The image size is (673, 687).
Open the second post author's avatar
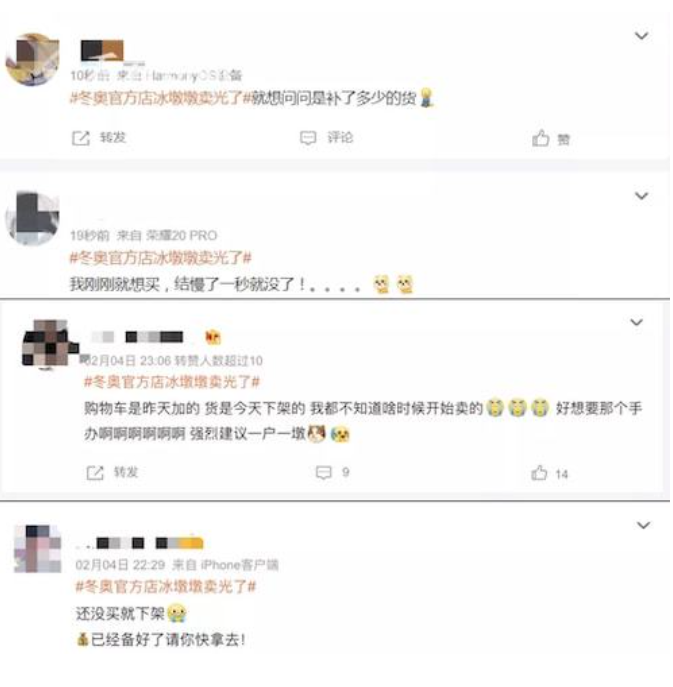click(32, 218)
